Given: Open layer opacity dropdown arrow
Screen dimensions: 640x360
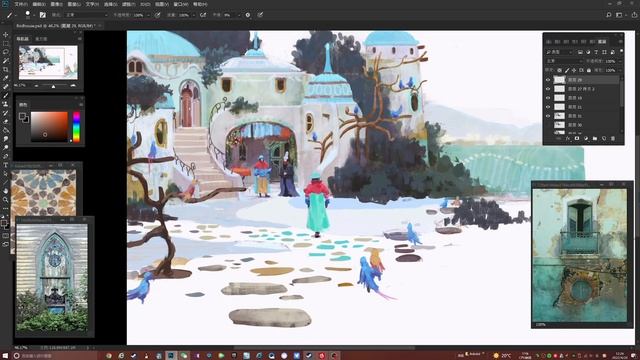Looking at the screenshot, I should [x=620, y=61].
